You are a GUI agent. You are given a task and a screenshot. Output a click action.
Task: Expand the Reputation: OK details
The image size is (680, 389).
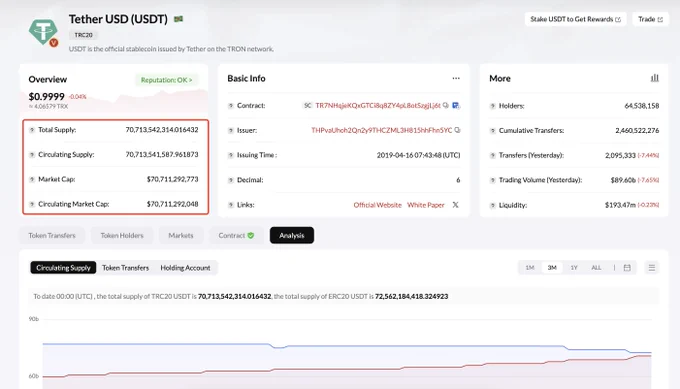pos(167,80)
